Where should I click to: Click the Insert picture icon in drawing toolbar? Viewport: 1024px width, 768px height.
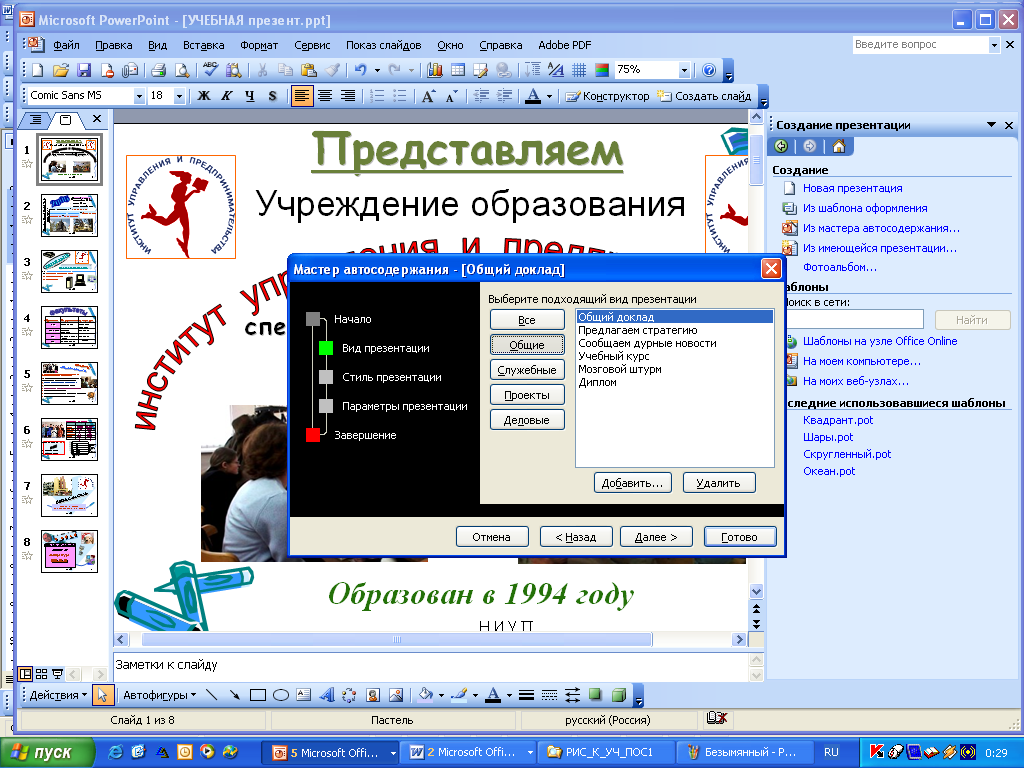click(x=396, y=695)
